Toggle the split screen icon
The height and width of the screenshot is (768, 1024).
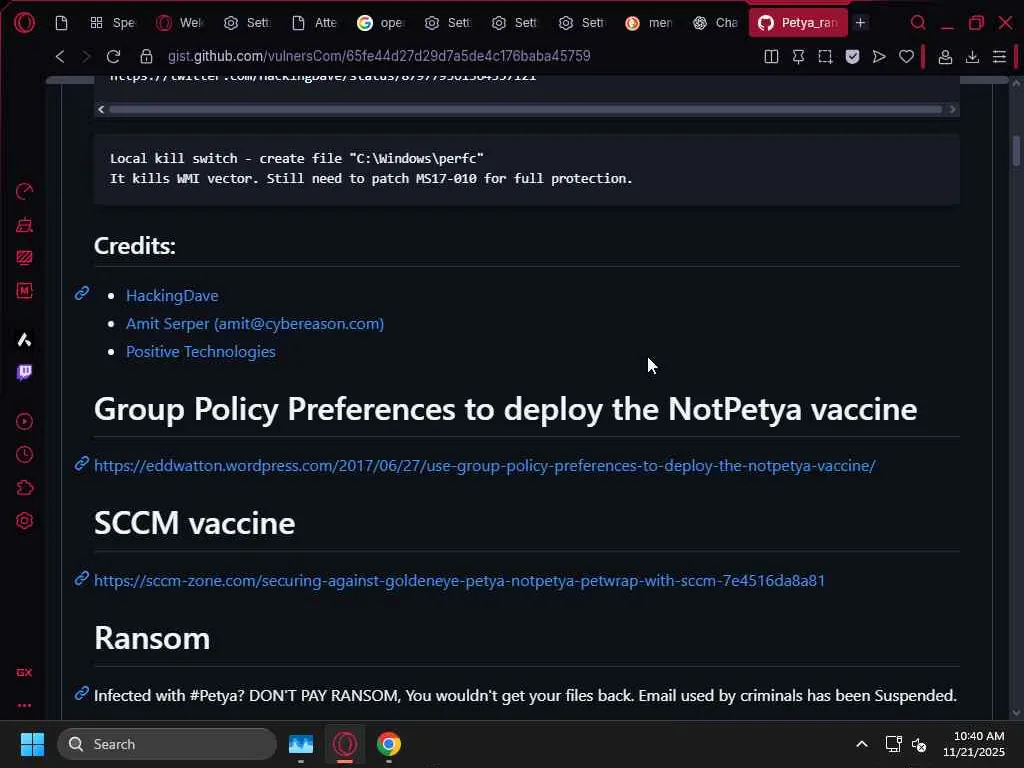(x=771, y=57)
